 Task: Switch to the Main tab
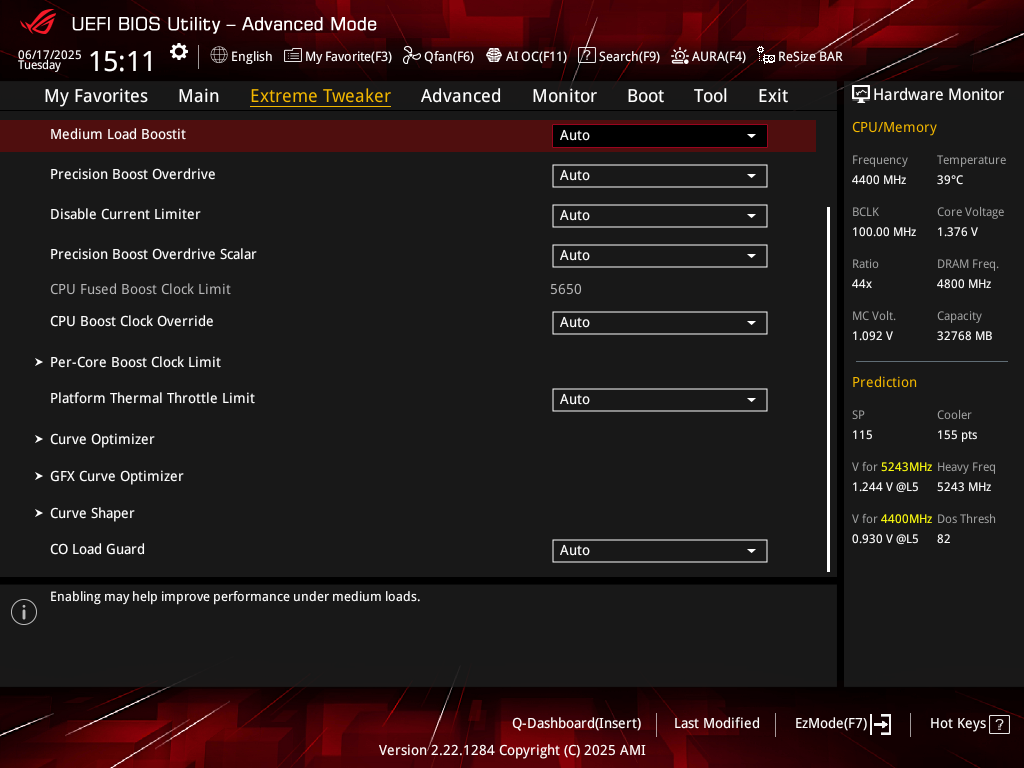click(199, 96)
